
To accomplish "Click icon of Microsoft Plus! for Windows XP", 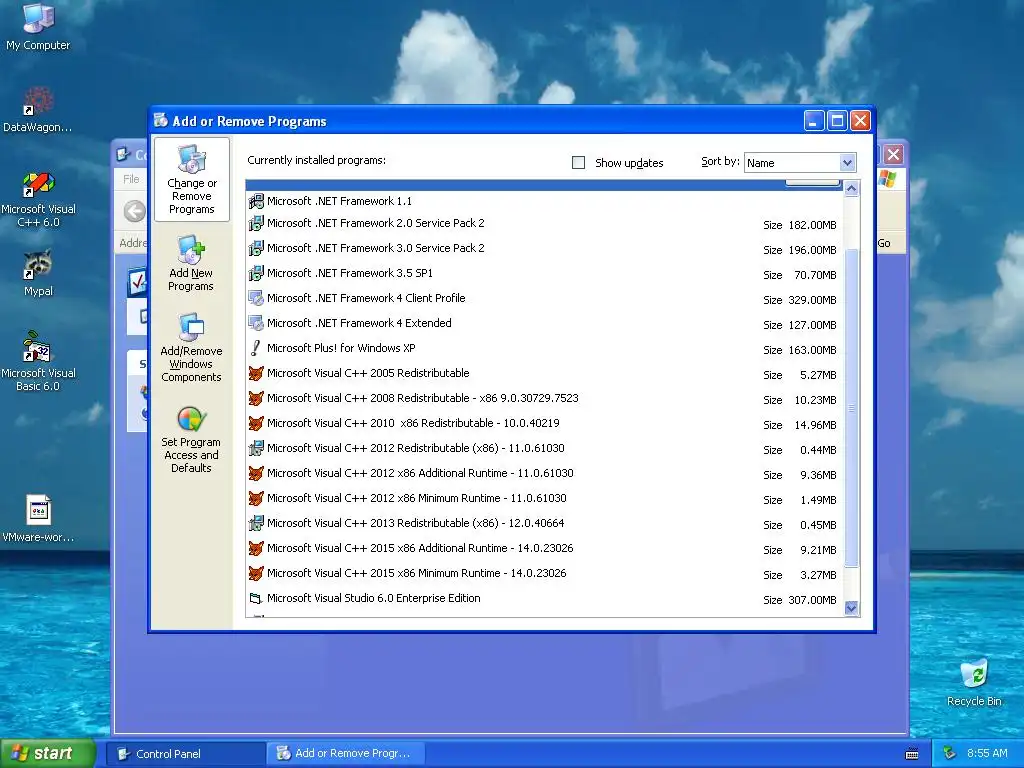I will click(x=256, y=348).
